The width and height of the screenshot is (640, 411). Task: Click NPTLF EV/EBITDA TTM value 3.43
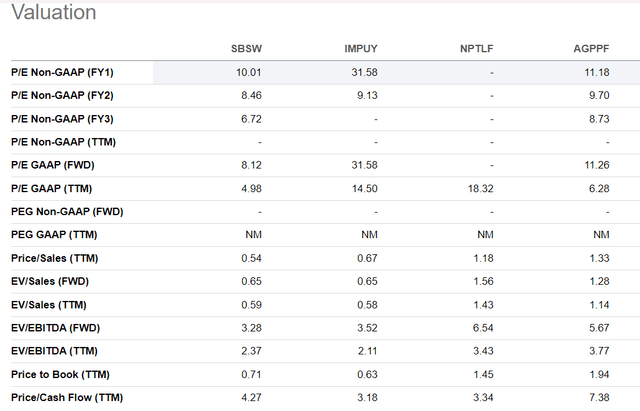[483, 351]
